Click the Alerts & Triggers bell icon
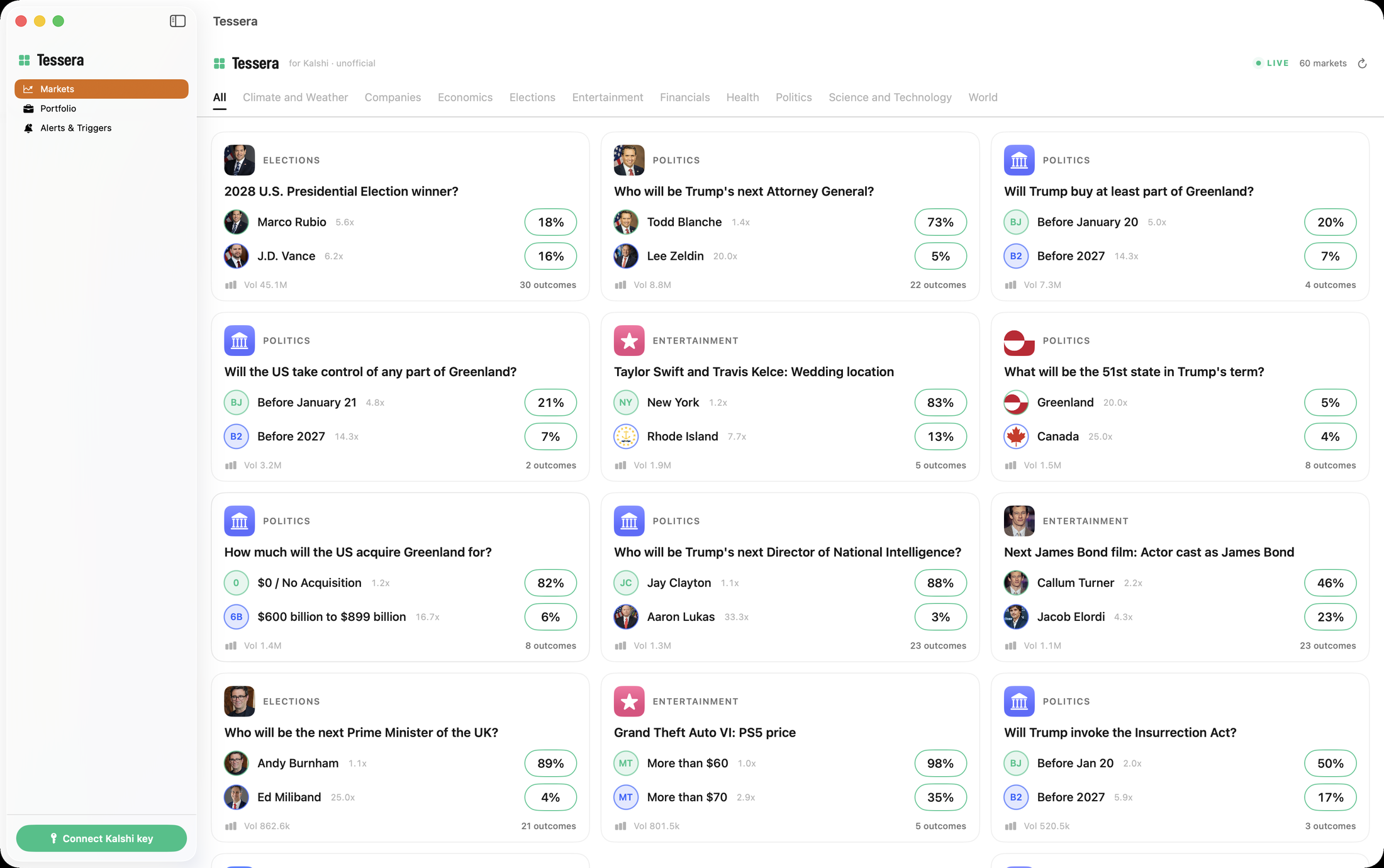The width and height of the screenshot is (1384, 868). [x=28, y=128]
